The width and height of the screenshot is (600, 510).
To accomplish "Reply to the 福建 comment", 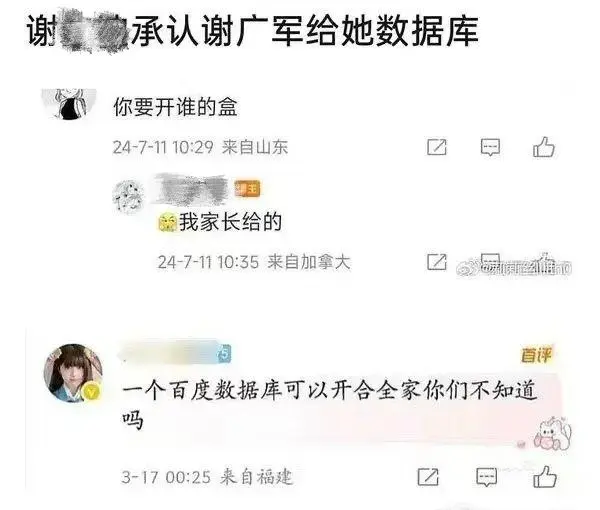I will point(486,477).
